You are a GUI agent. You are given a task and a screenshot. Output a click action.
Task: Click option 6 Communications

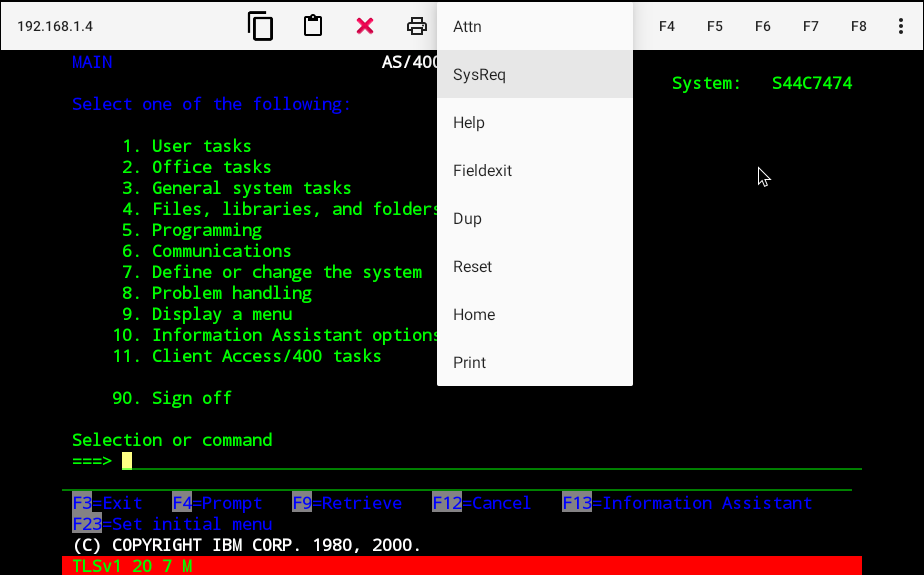207,251
